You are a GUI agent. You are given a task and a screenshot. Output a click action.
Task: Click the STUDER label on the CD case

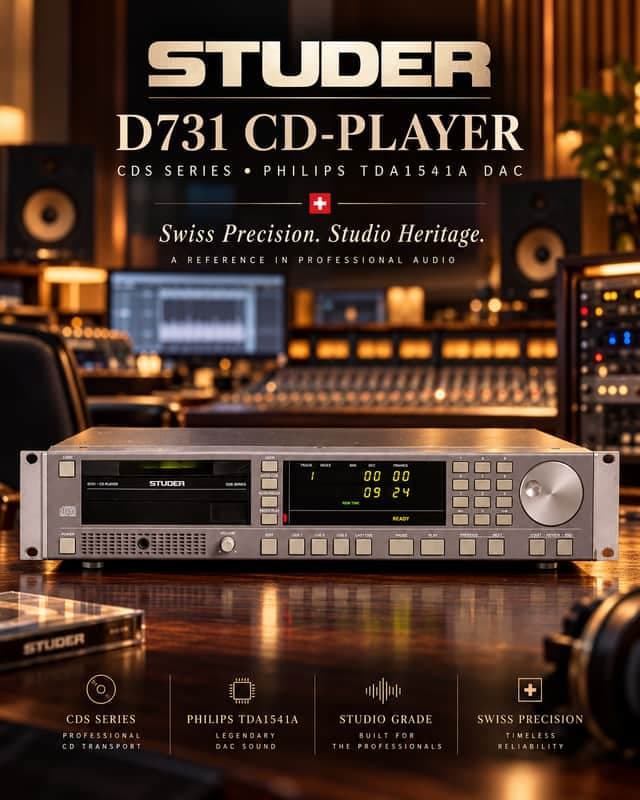coord(54,644)
